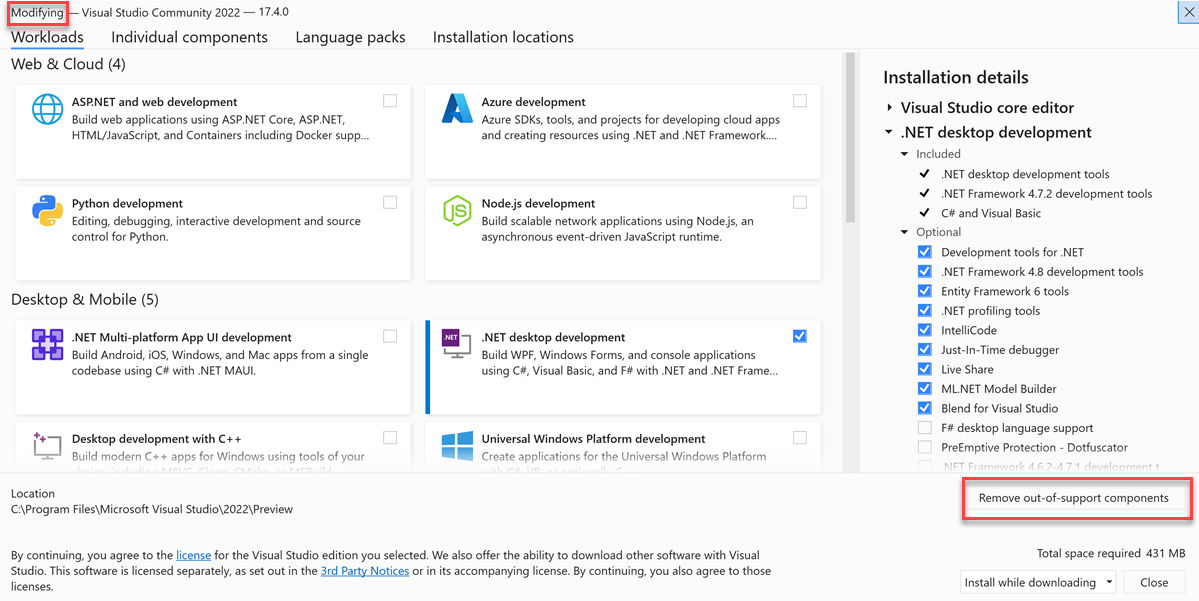The width and height of the screenshot is (1199, 601).
Task: Click the Node.js development icon
Action: click(457, 211)
